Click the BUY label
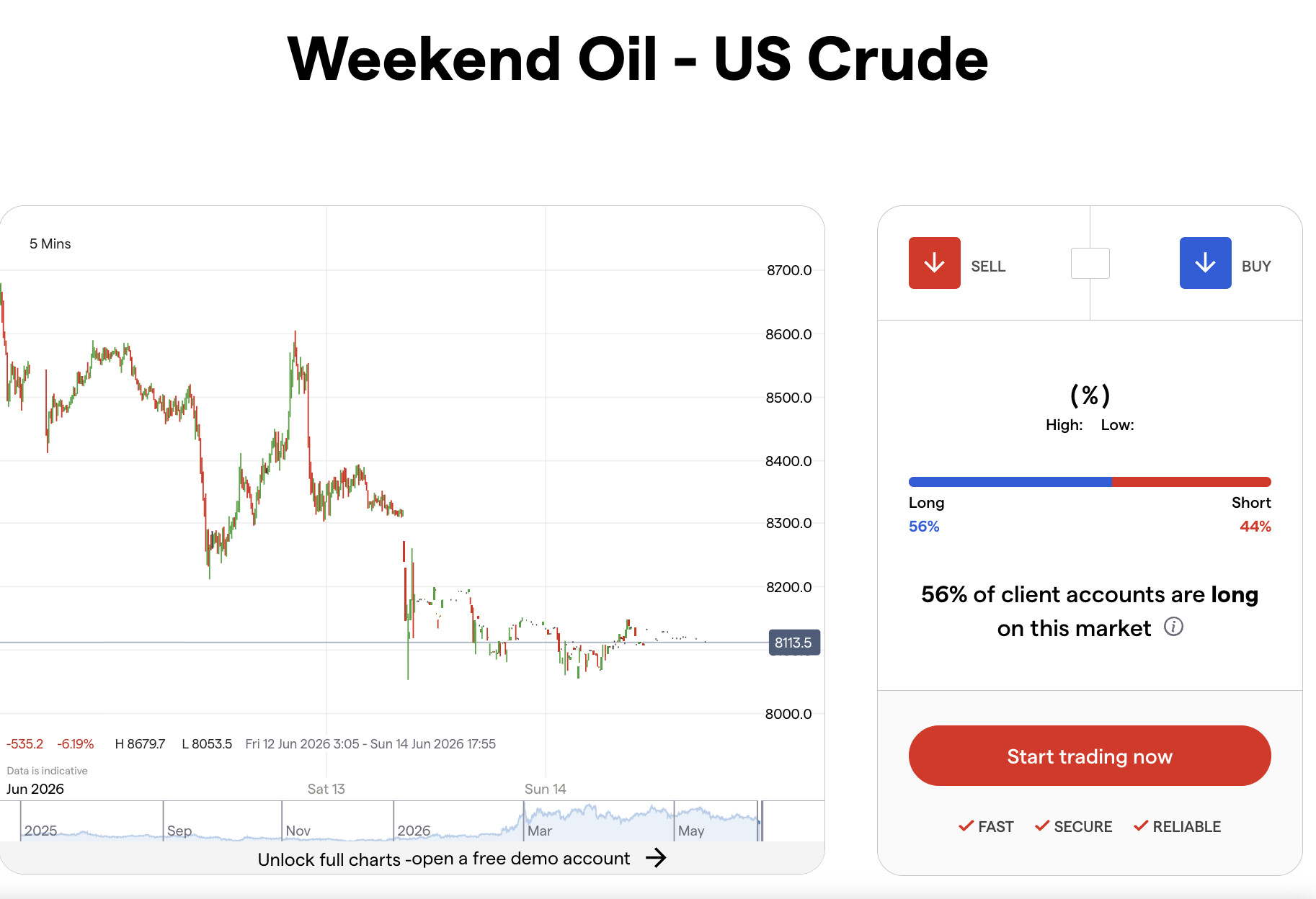The height and width of the screenshot is (899, 1316). (1256, 267)
